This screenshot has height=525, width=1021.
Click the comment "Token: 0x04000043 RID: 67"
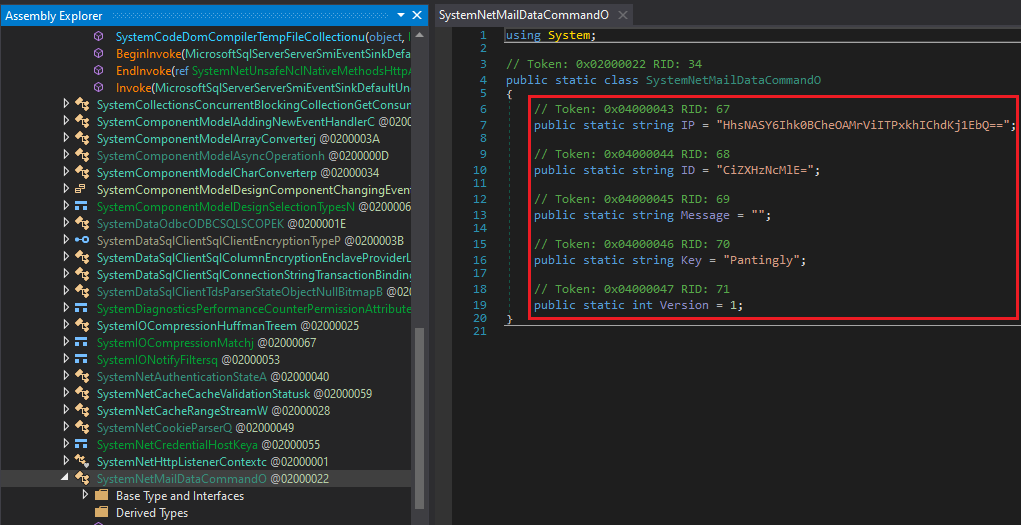tap(632, 109)
